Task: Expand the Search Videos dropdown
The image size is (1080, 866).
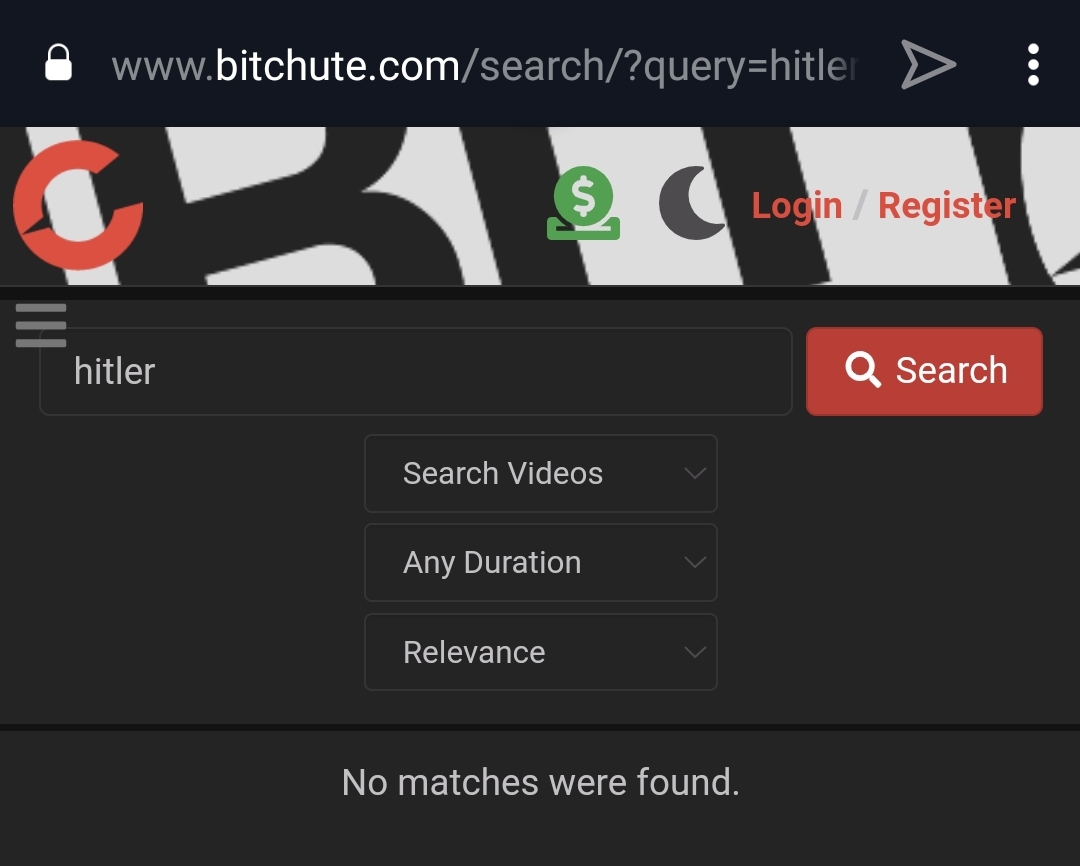Action: point(541,473)
